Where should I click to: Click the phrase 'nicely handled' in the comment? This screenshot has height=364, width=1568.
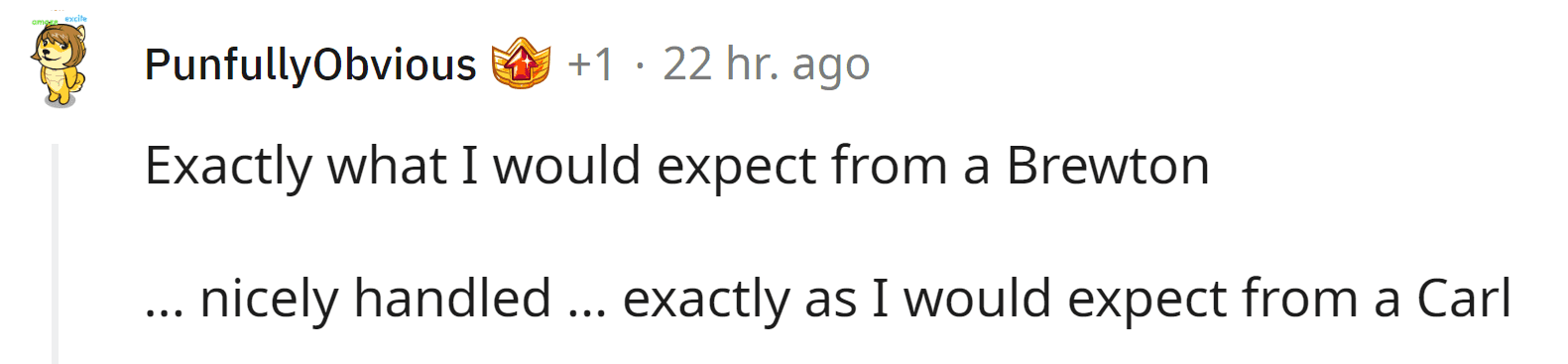[x=376, y=299]
